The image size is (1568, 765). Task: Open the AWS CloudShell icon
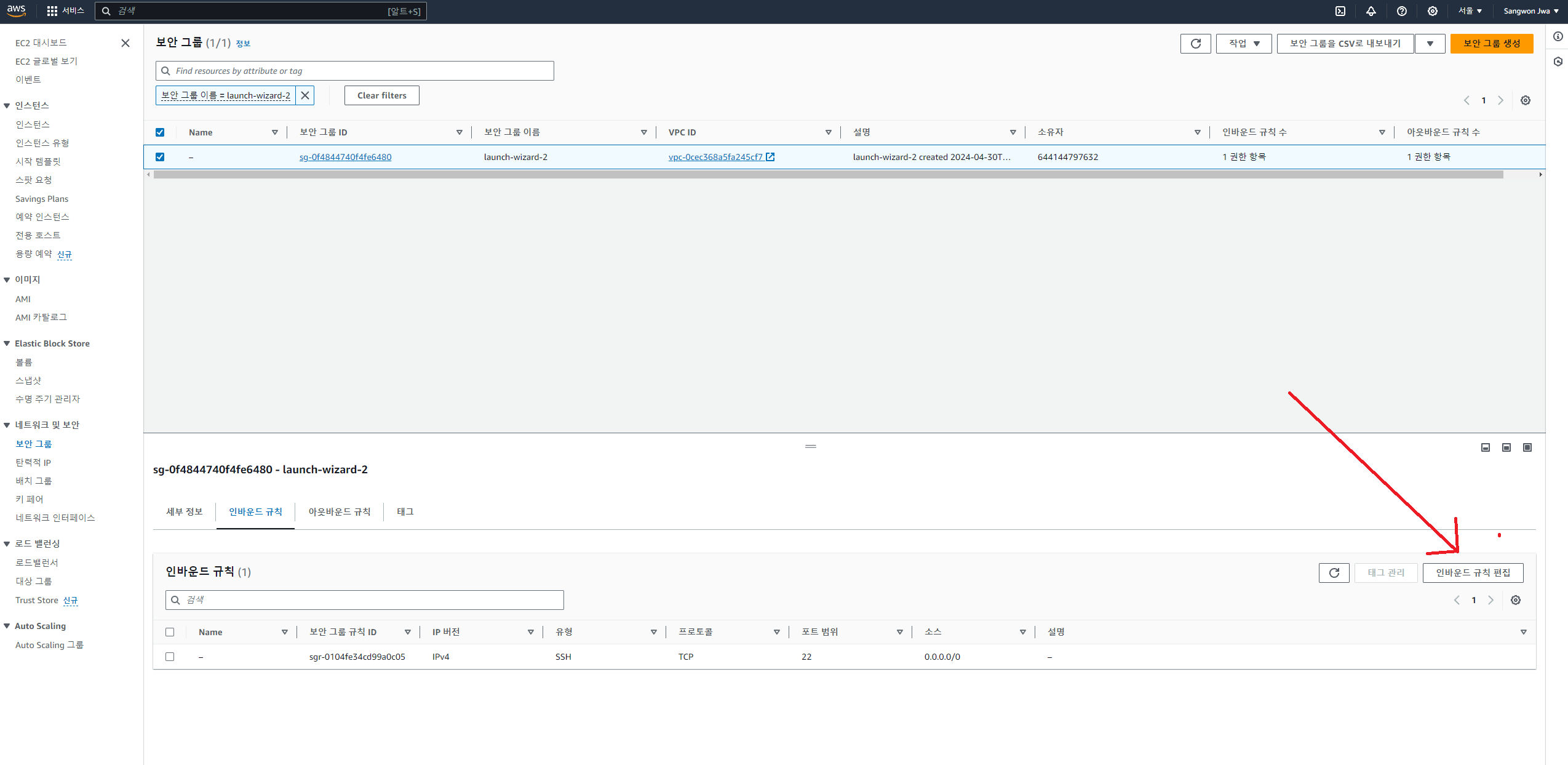1340,11
